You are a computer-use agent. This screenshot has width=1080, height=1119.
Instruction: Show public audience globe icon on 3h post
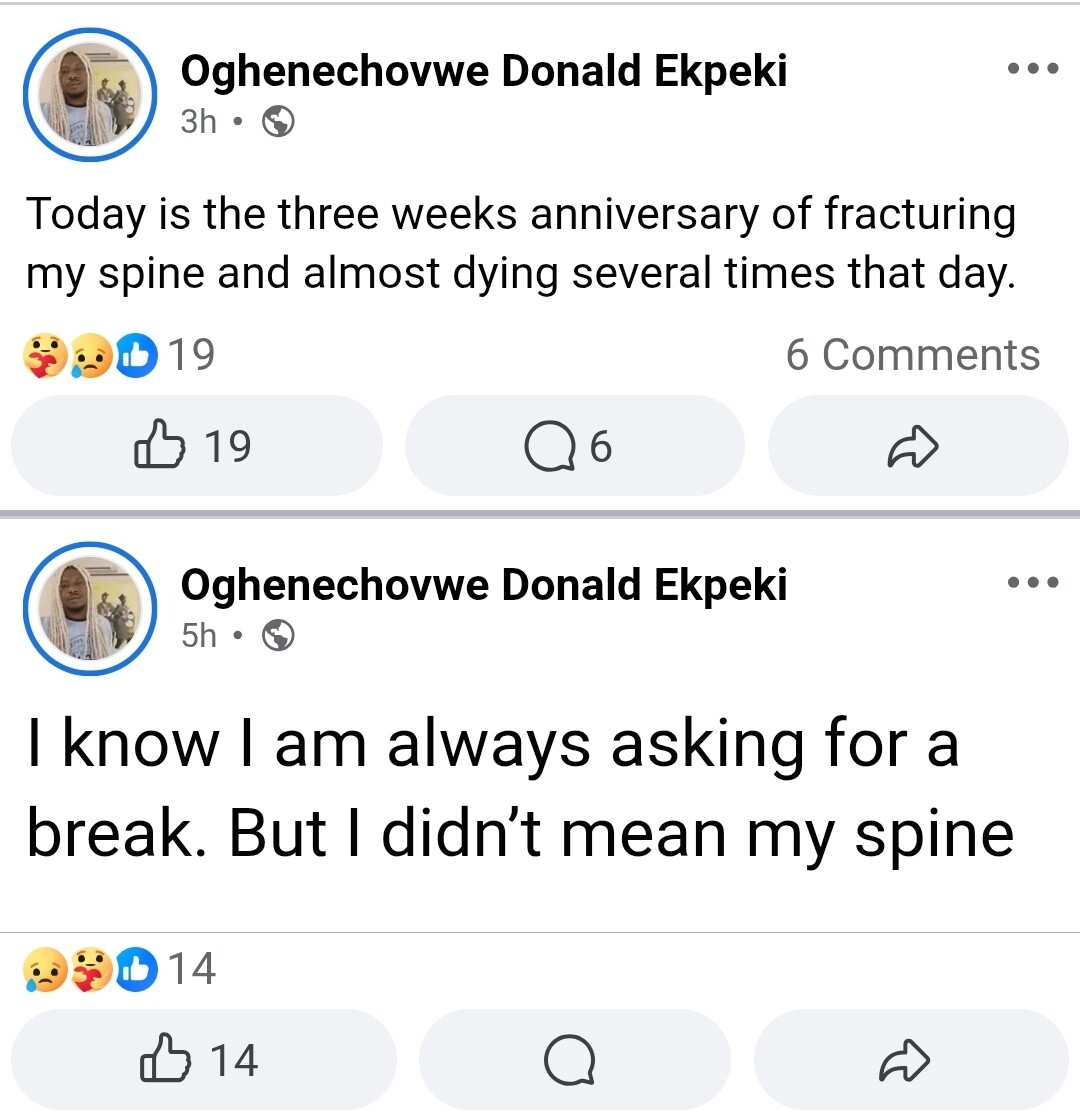click(278, 122)
